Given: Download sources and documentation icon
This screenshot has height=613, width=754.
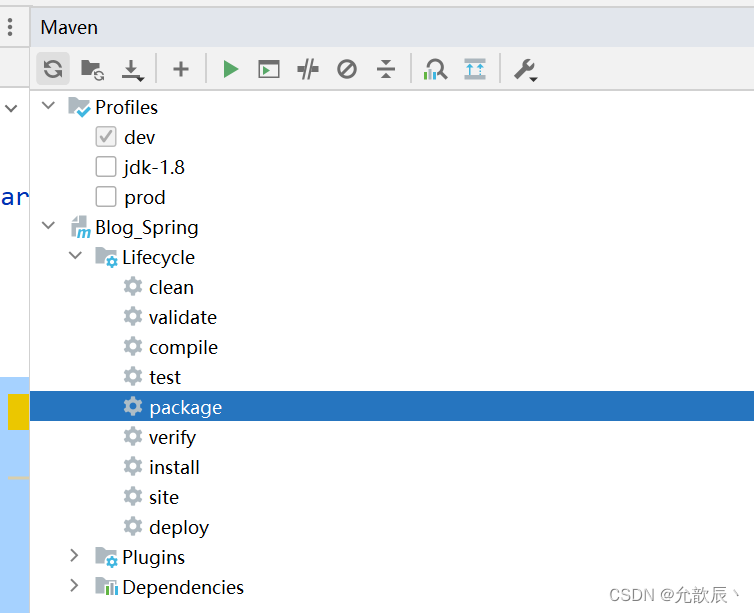Looking at the screenshot, I should [x=132, y=70].
